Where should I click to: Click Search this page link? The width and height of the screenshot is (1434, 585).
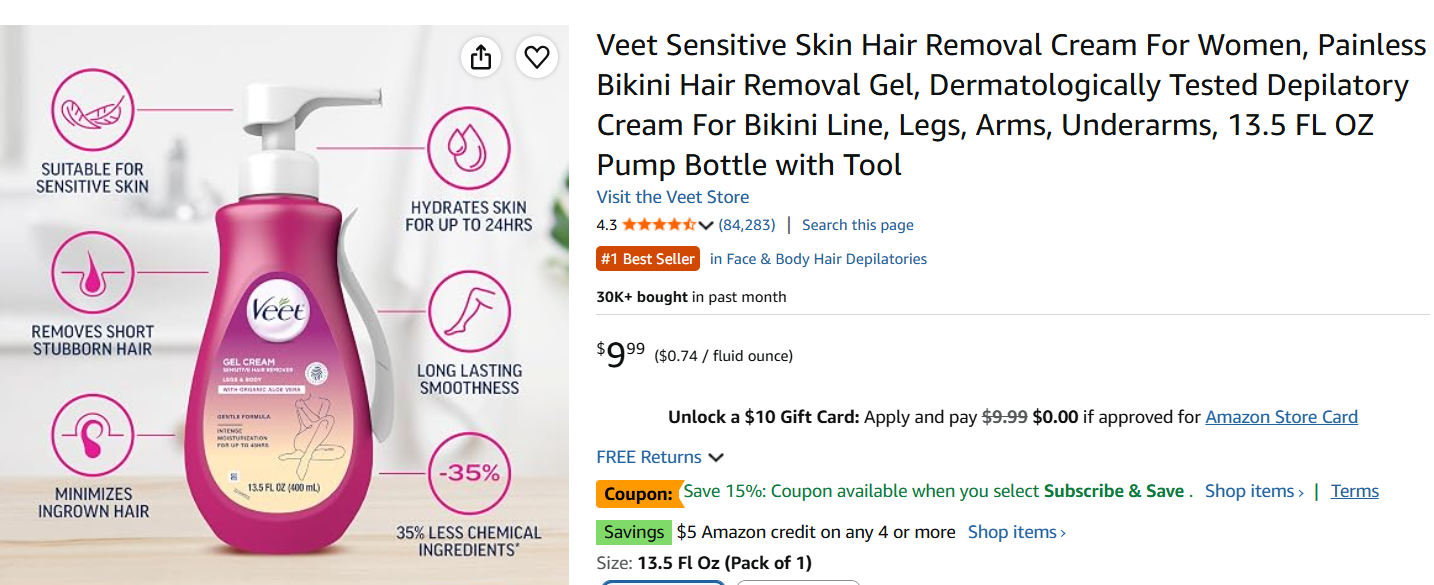point(858,225)
